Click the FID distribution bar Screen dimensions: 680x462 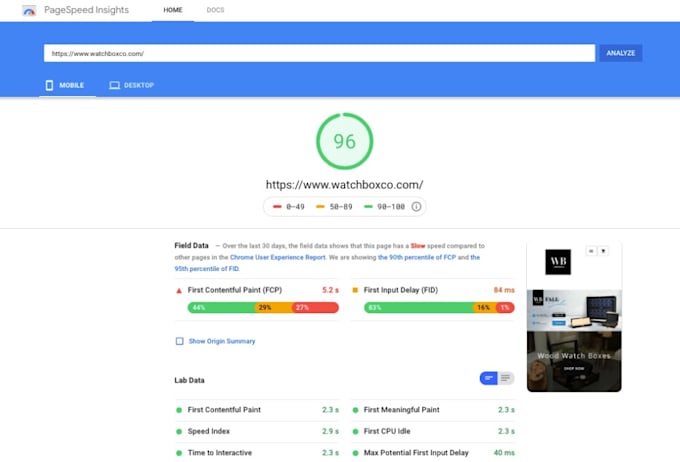point(439,308)
